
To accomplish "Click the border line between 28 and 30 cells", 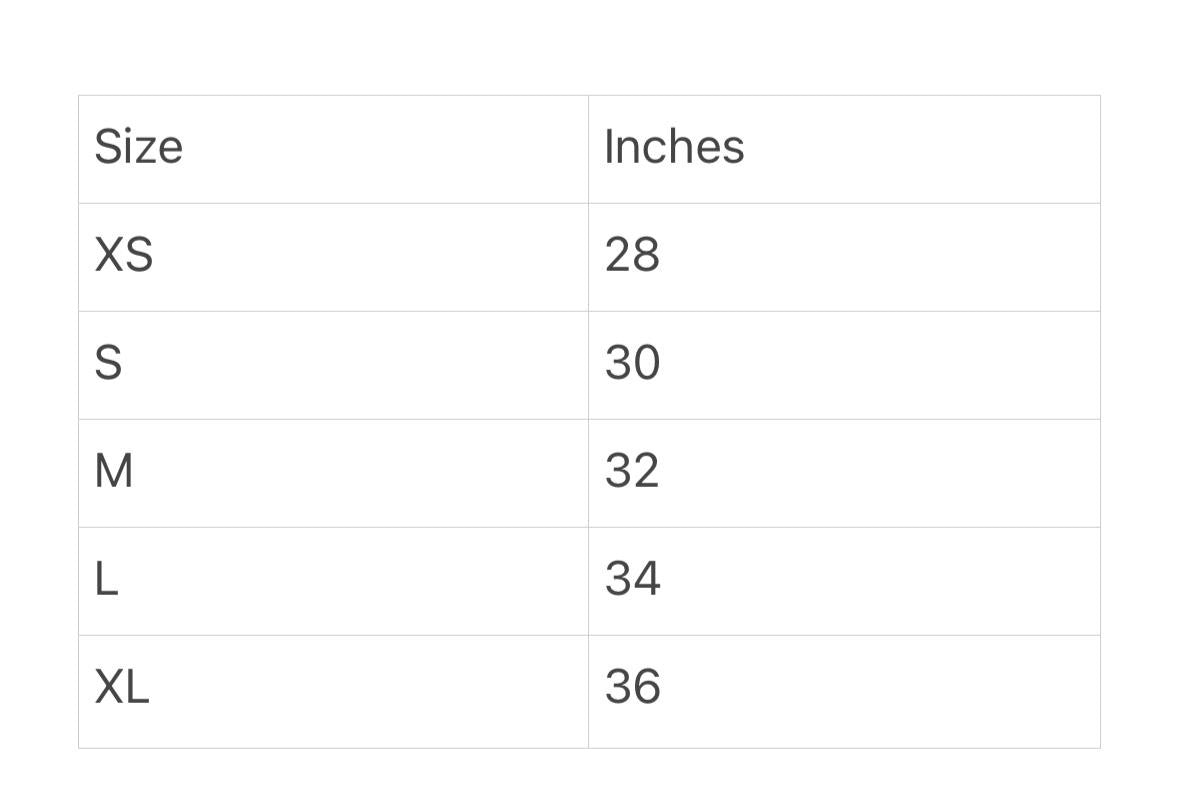I will [844, 311].
